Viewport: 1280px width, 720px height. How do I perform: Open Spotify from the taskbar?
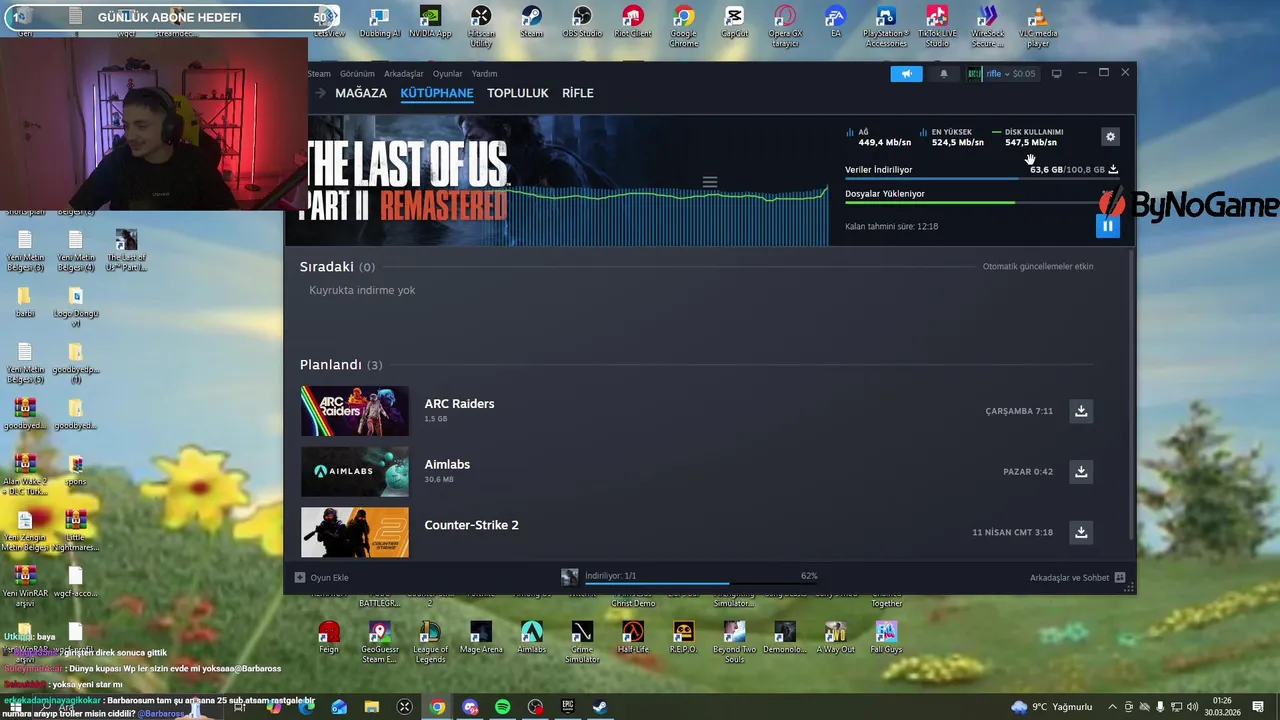[503, 707]
